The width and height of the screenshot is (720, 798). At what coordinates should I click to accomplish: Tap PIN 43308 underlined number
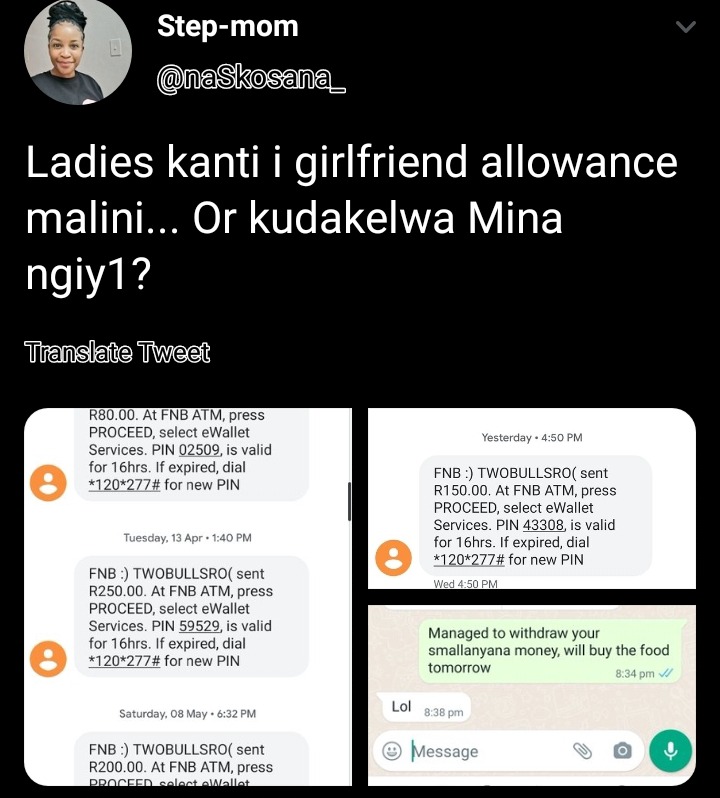tap(543, 525)
